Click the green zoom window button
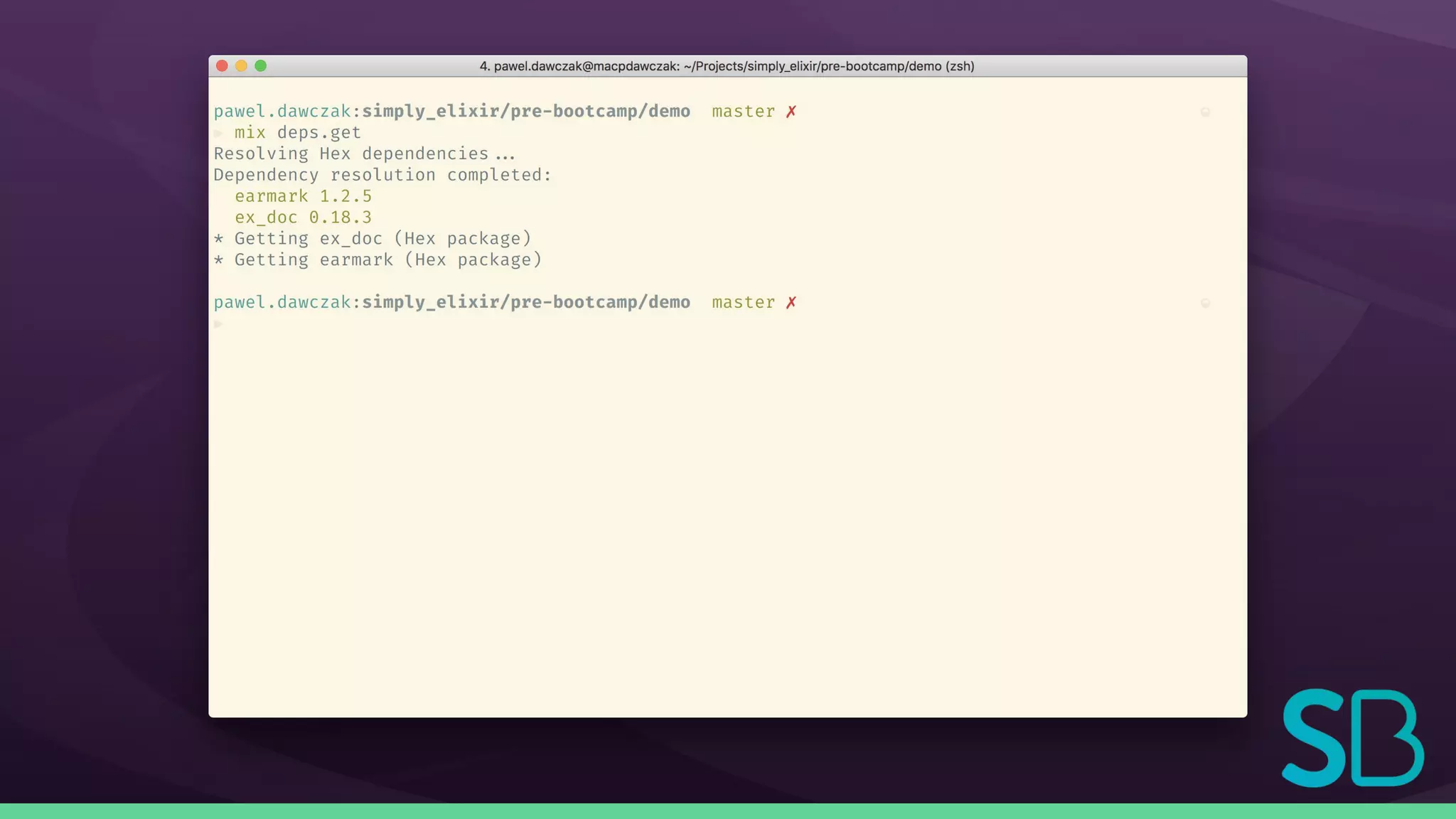This screenshot has height=819, width=1456. (261, 66)
